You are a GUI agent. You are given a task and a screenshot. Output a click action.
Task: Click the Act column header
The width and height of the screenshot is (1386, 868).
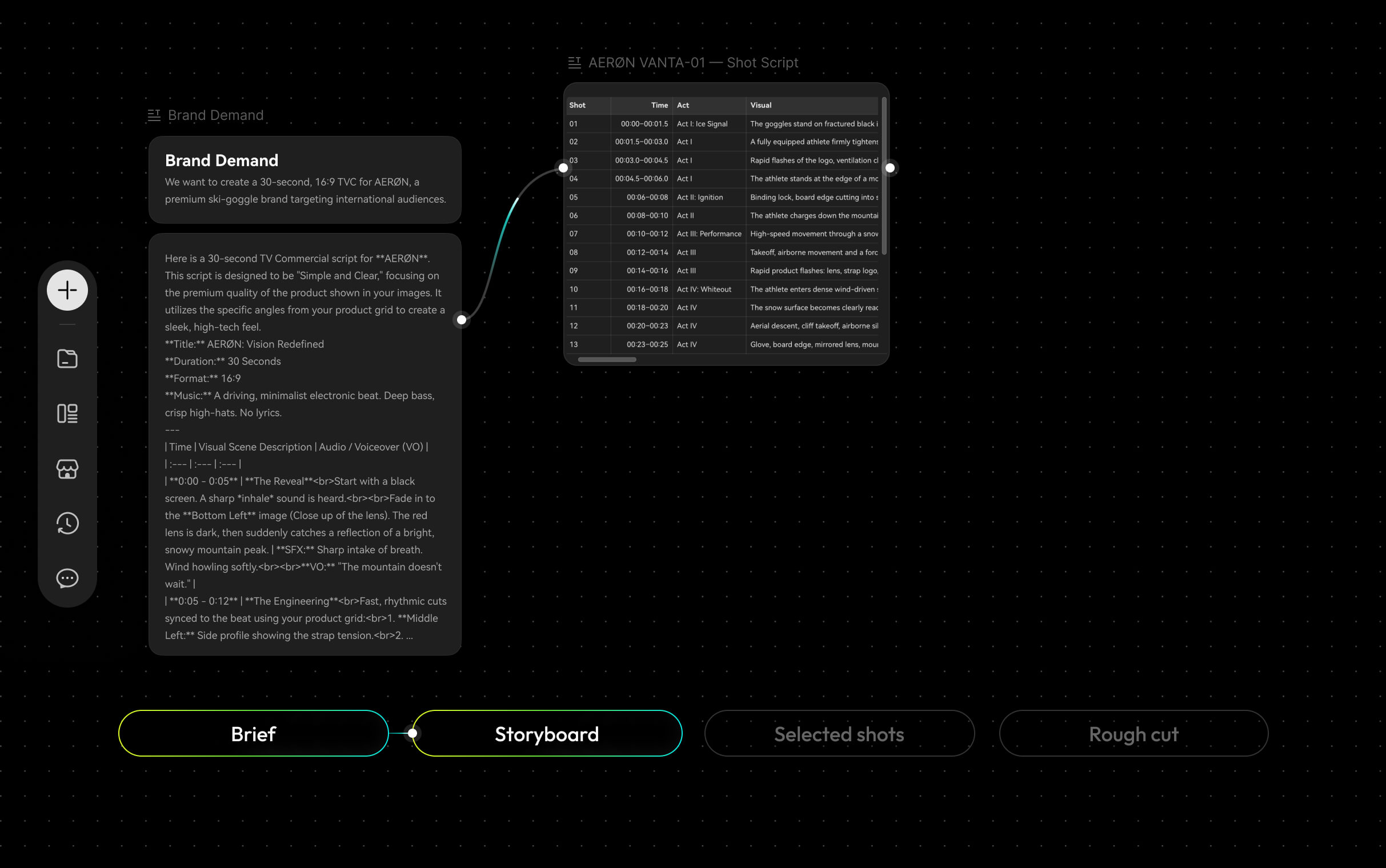pyautogui.click(x=710, y=105)
